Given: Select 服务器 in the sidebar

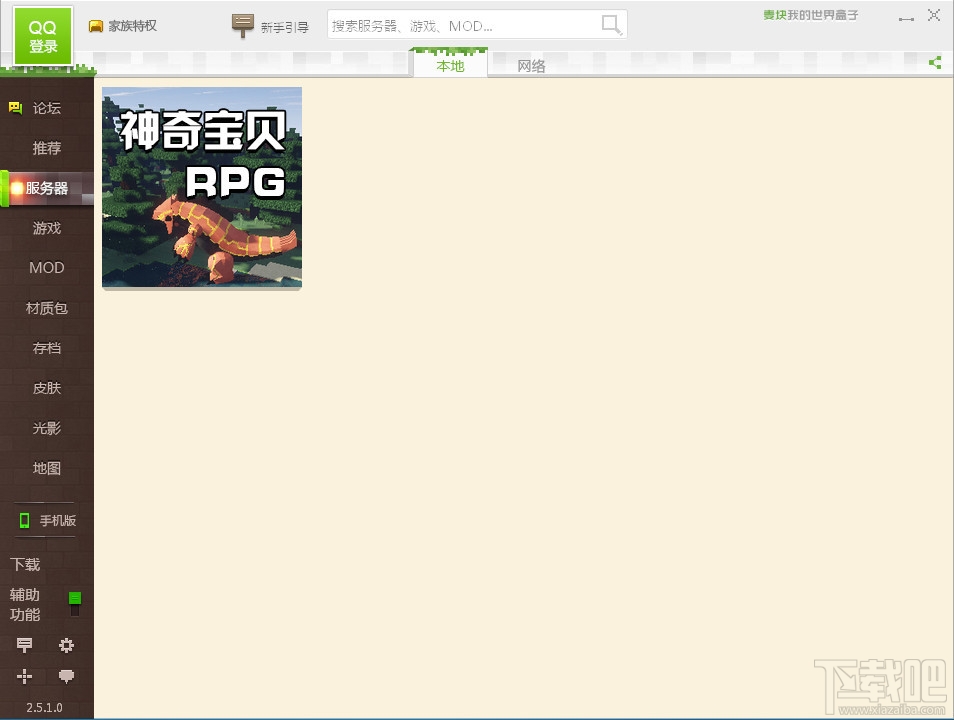Looking at the screenshot, I should click(46, 188).
